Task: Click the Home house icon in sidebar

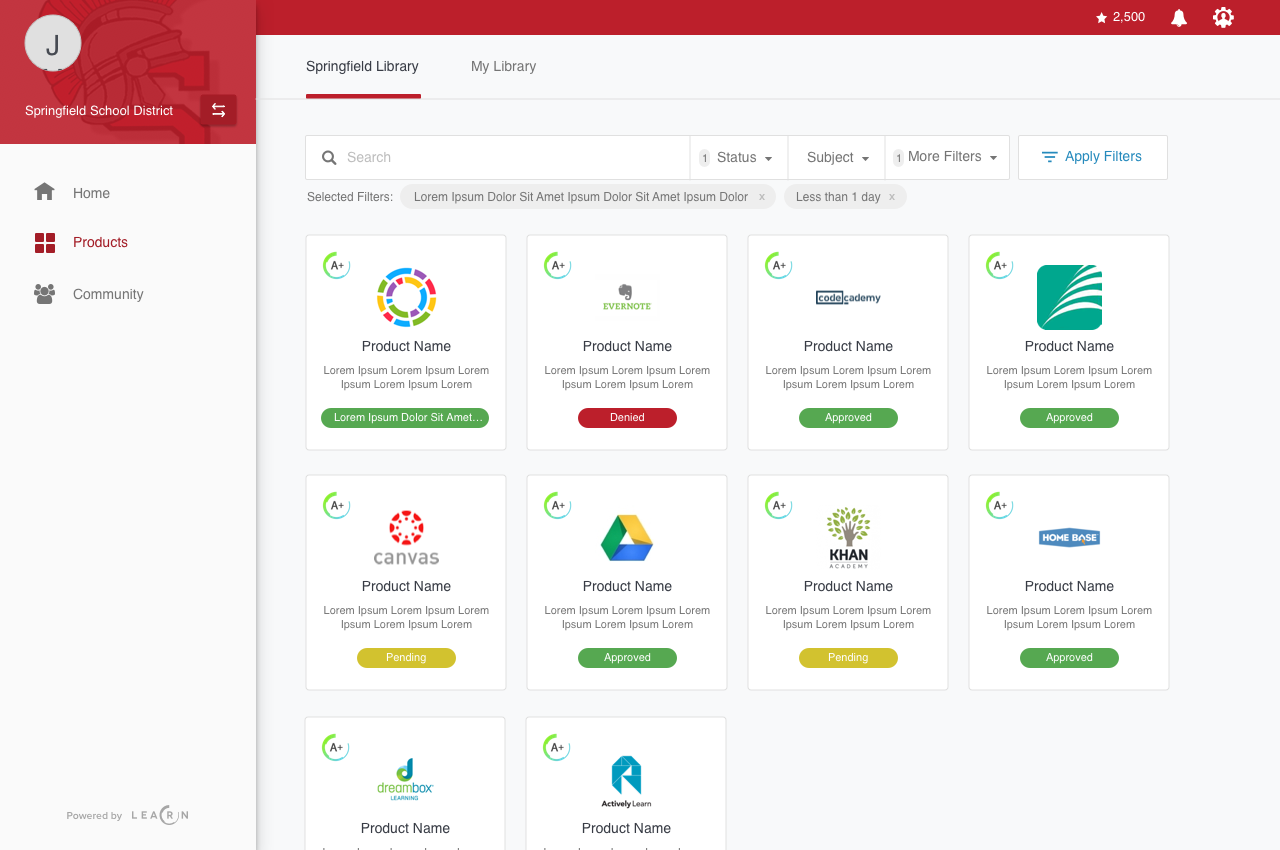Action: point(44,192)
